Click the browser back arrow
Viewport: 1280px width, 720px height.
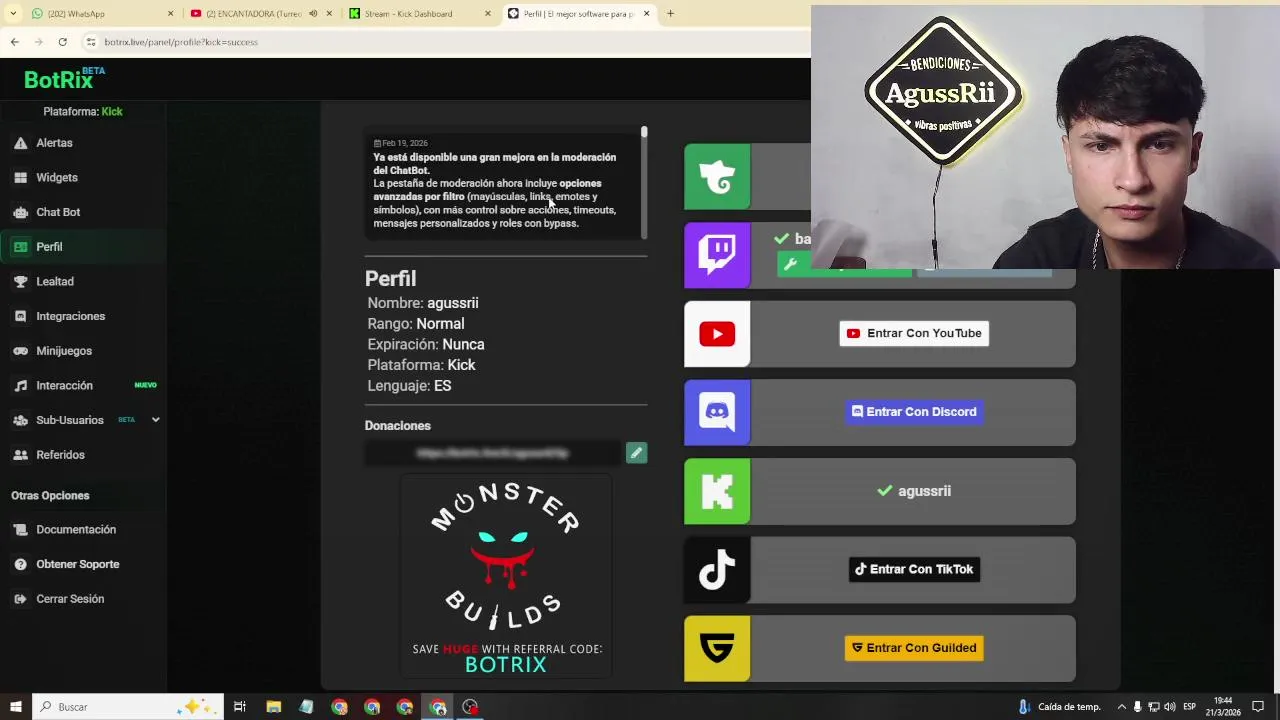(x=14, y=42)
